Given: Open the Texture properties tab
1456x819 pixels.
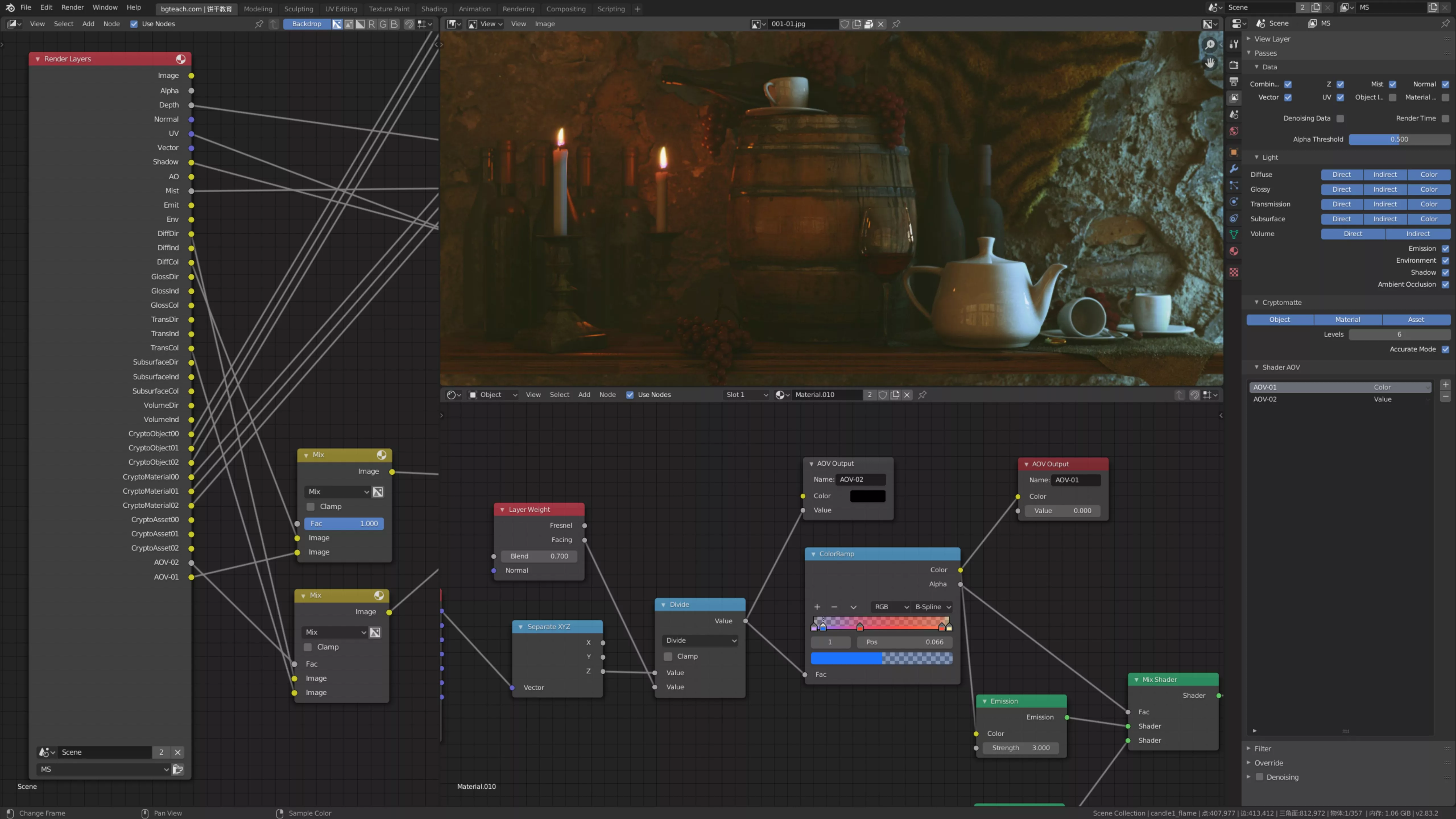Looking at the screenshot, I should pyautogui.click(x=1234, y=272).
